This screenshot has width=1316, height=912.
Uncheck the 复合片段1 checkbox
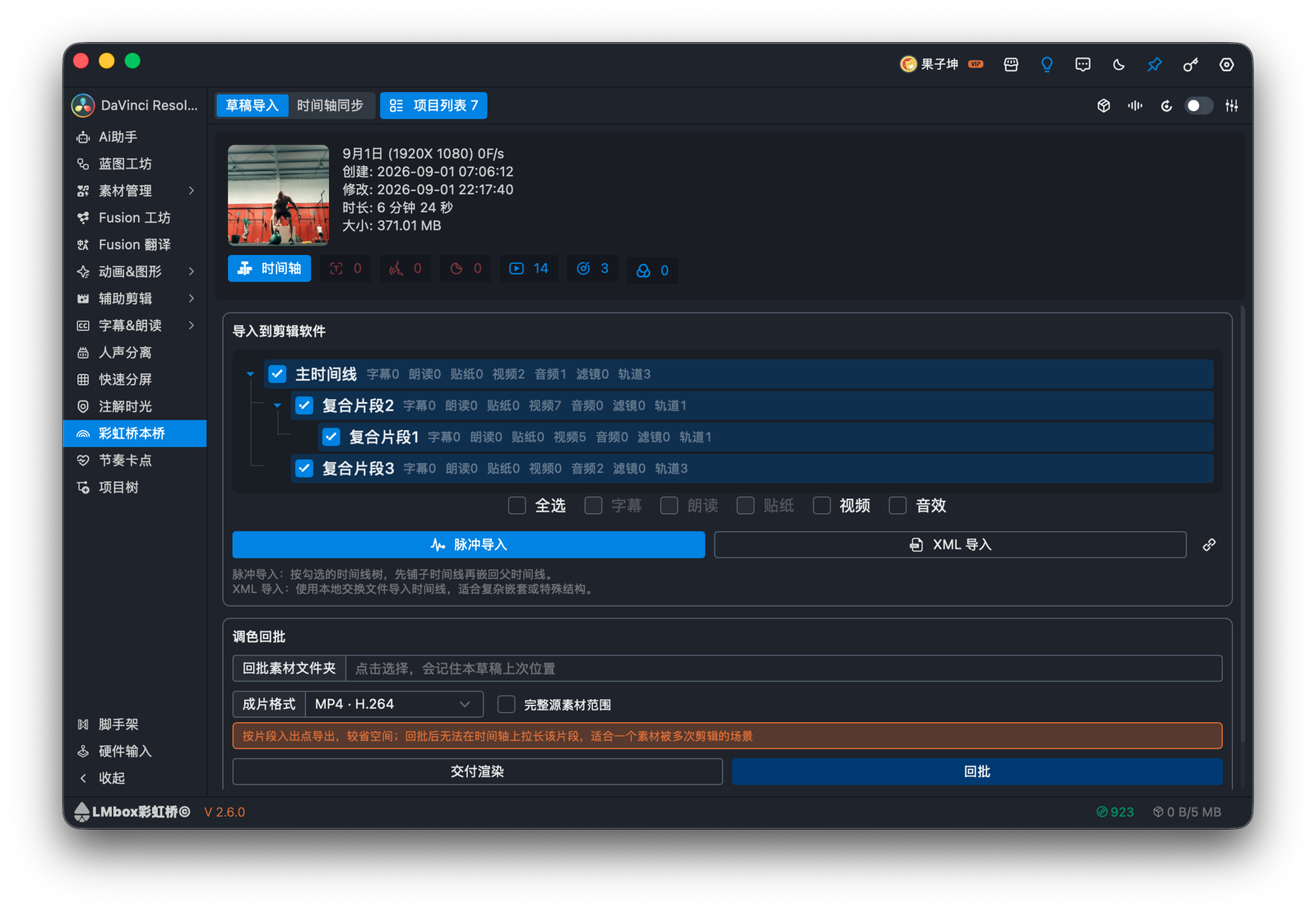point(331,437)
